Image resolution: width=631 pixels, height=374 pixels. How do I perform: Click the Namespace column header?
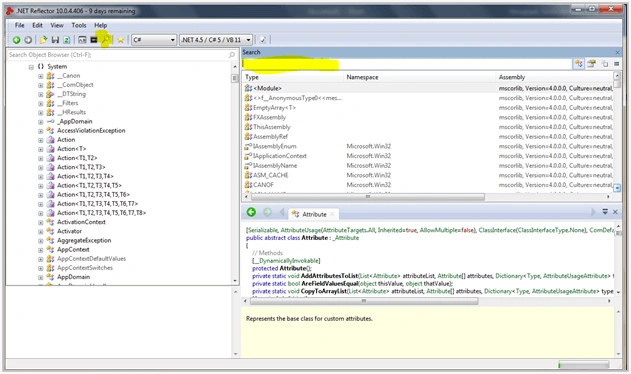pyautogui.click(x=419, y=77)
